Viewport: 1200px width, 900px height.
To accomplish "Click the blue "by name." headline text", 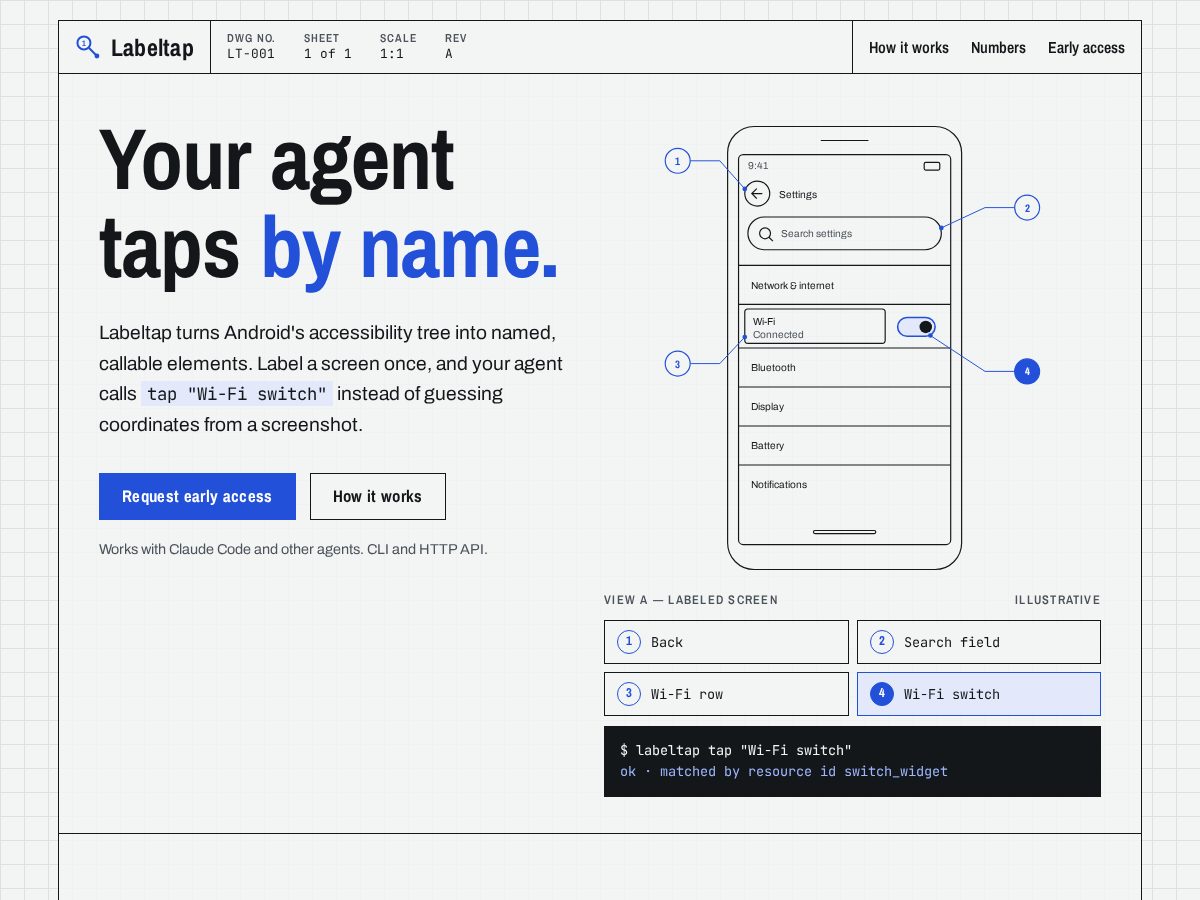I will click(x=409, y=250).
